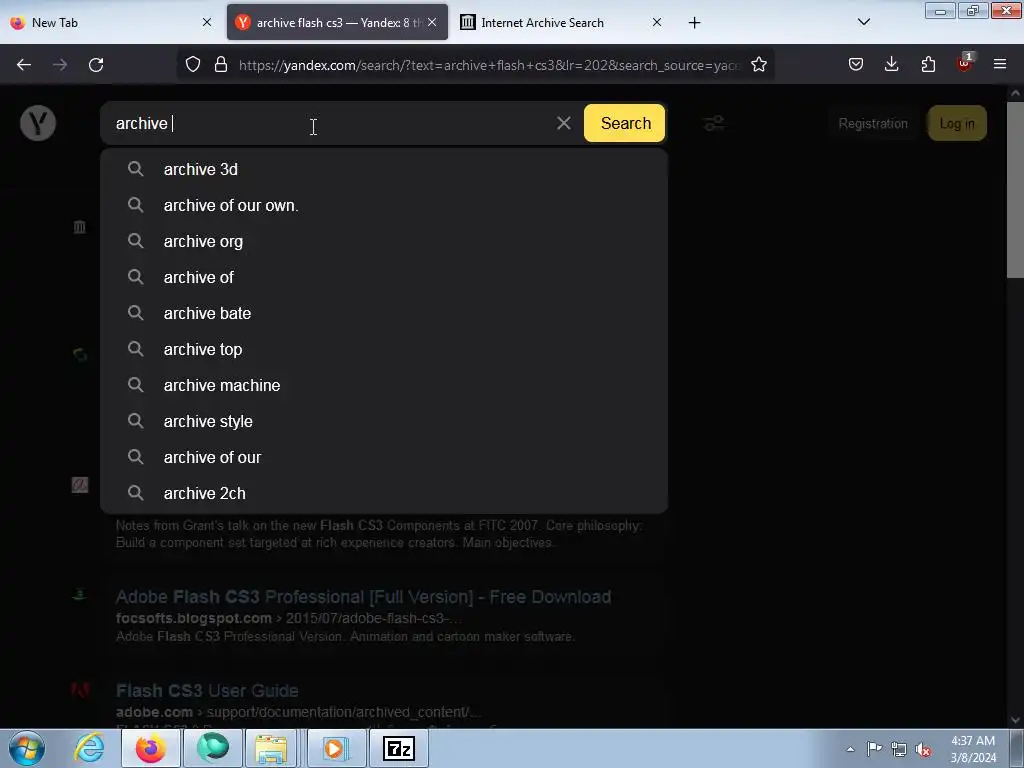Open a new tab with plus button
Image resolution: width=1024 pixels, height=768 pixels.
tap(694, 23)
